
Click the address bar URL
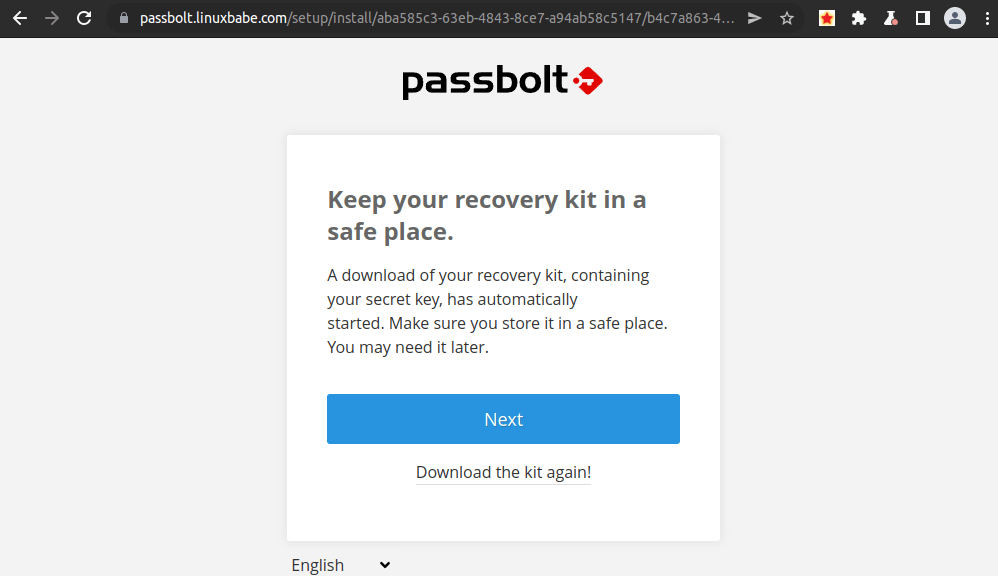pos(430,18)
